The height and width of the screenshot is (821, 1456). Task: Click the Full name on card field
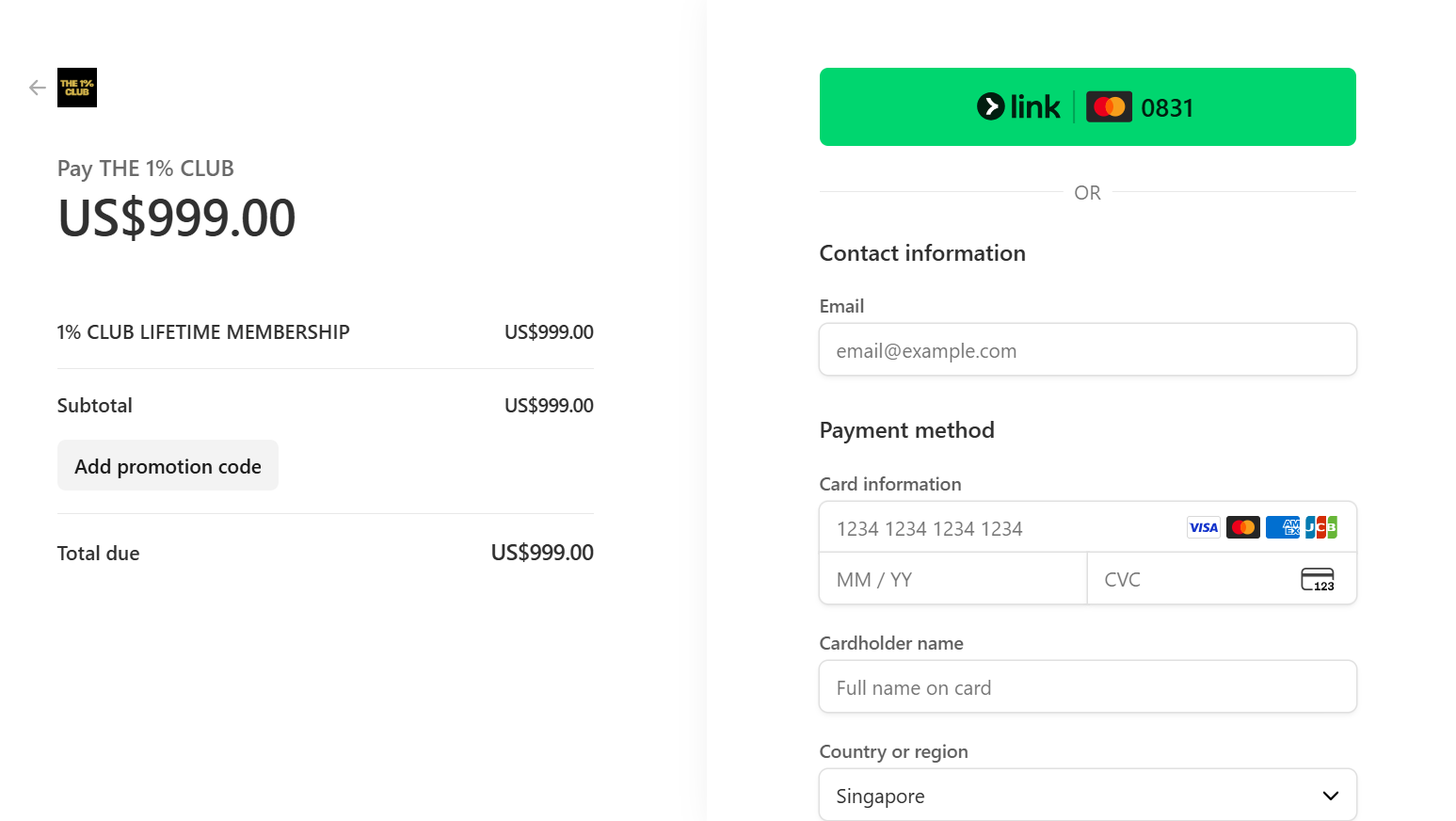(1087, 686)
